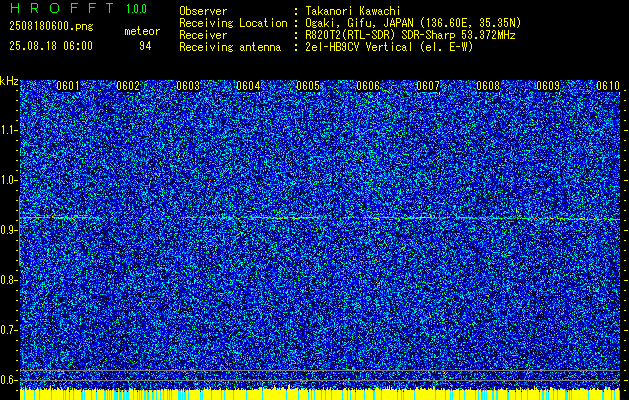Click the Receiving antenna label

click(x=230, y=47)
